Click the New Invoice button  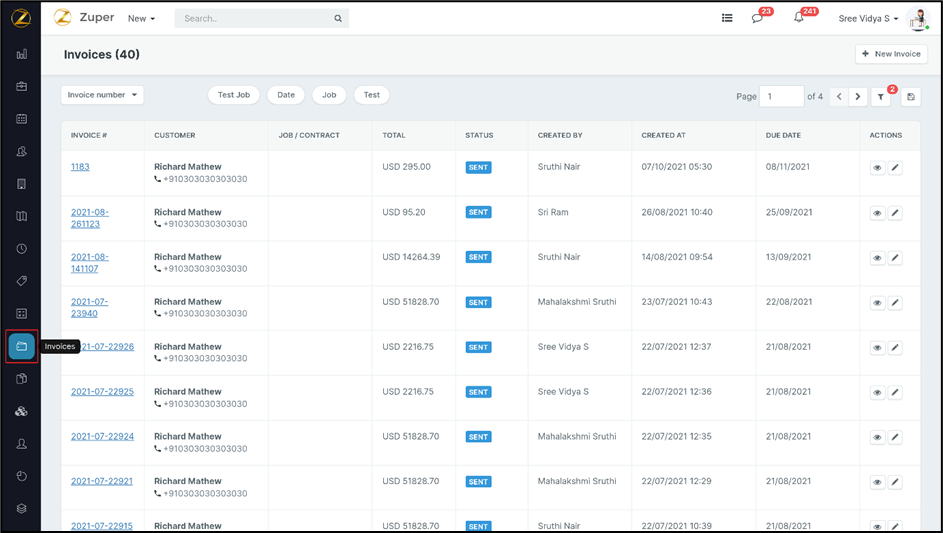[891, 54]
